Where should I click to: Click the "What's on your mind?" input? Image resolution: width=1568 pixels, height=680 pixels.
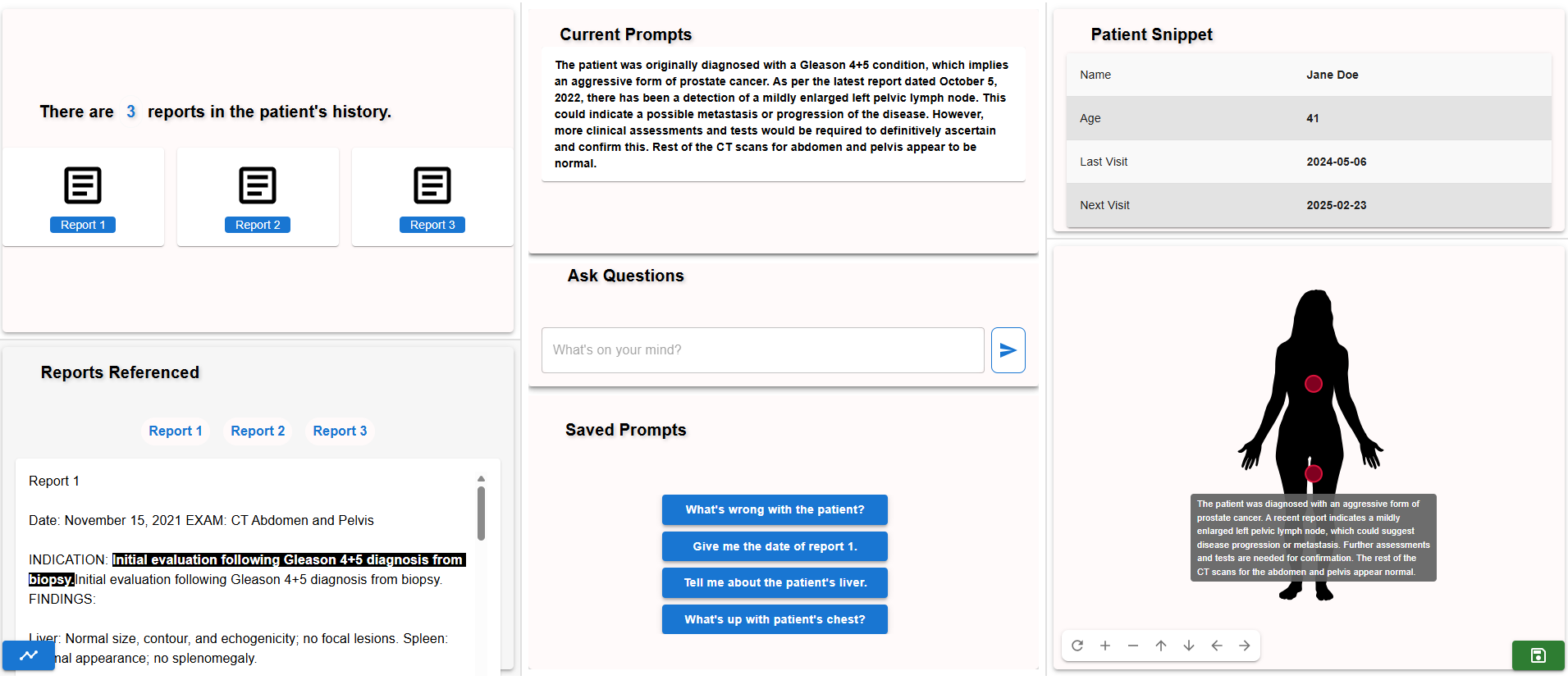click(762, 350)
